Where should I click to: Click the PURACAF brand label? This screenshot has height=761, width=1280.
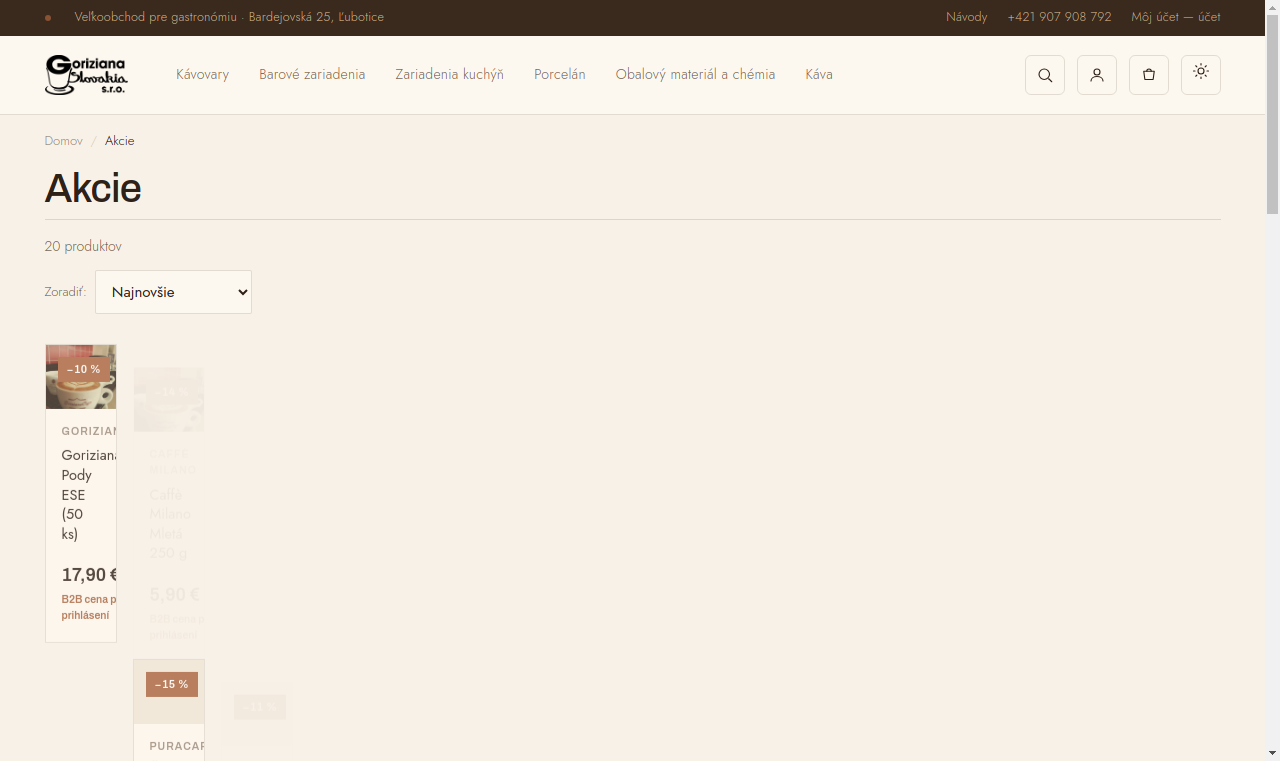pos(177,746)
